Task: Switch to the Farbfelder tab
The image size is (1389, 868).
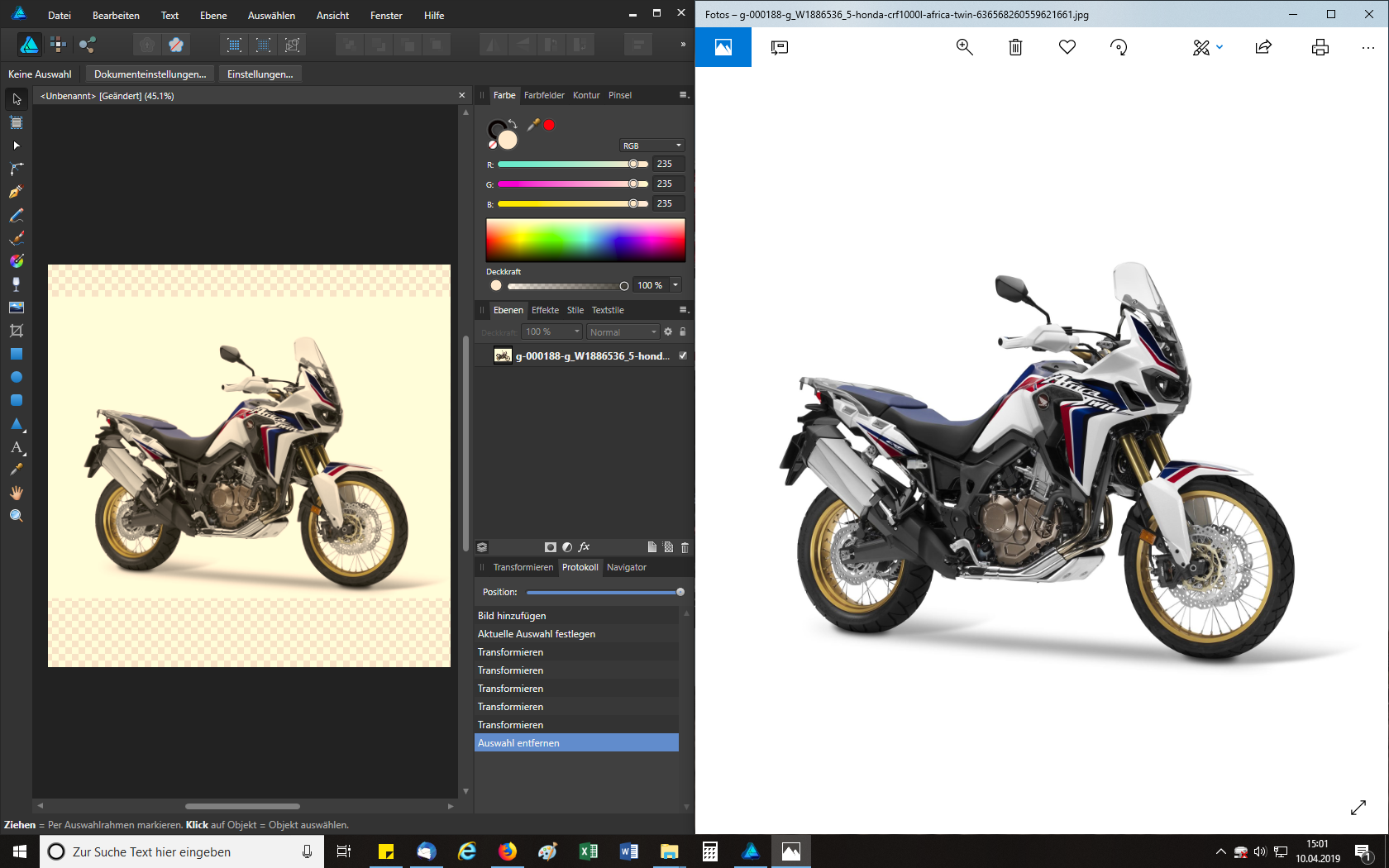Action: coord(544,95)
